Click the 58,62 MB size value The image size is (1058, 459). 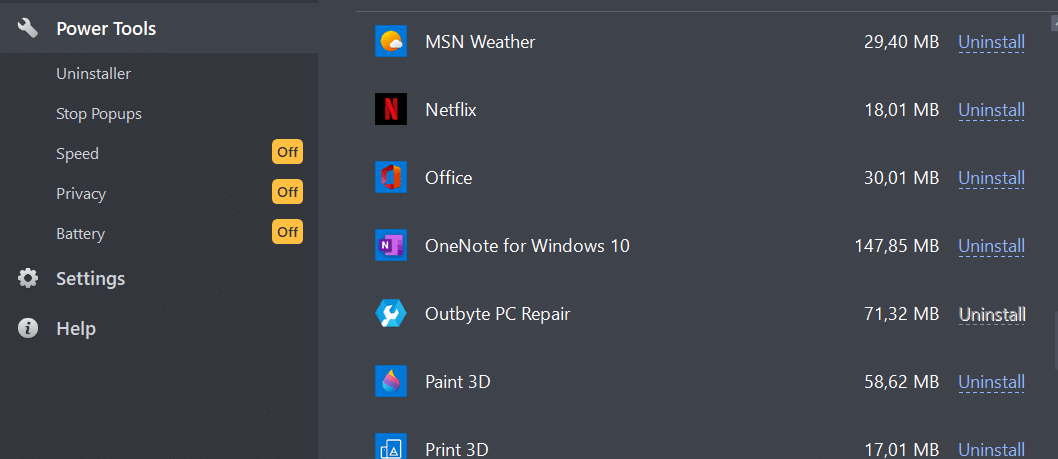tap(901, 383)
